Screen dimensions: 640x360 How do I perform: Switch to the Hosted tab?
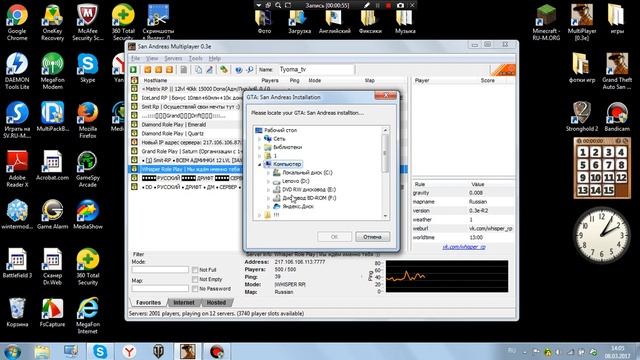[216, 302]
